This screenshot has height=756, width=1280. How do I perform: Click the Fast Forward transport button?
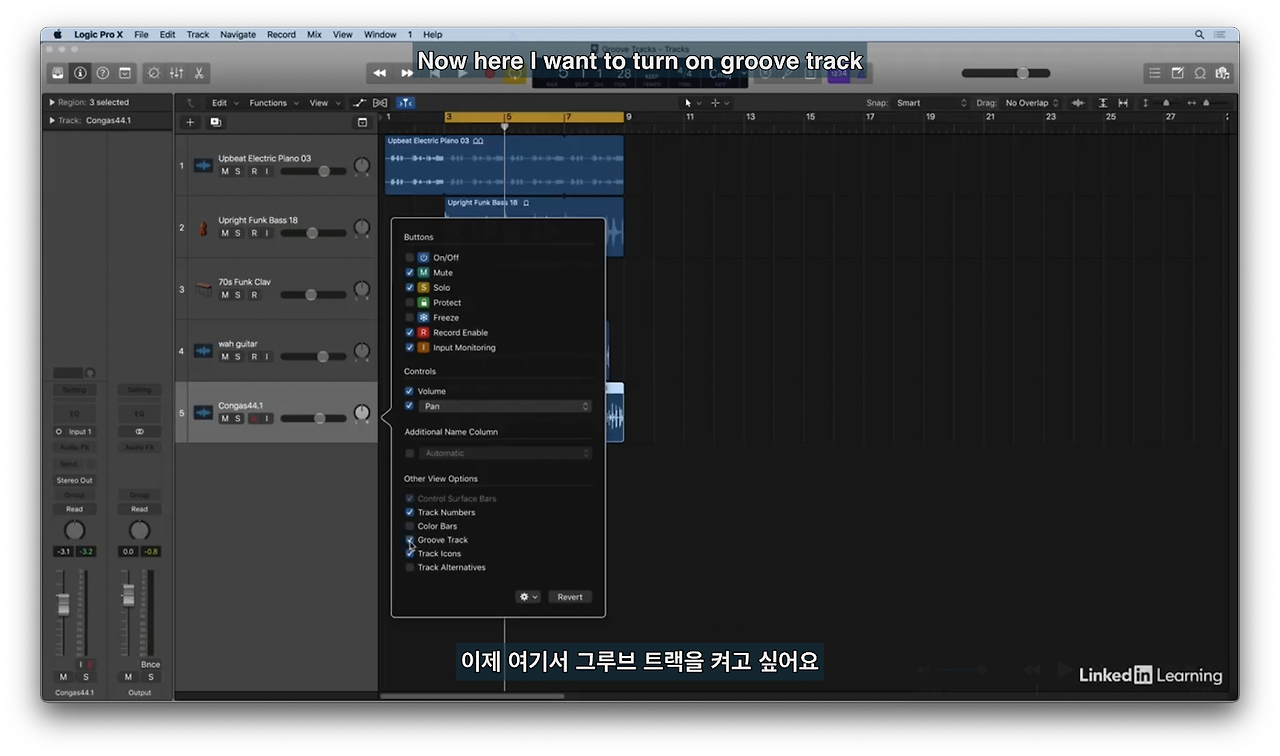(x=407, y=73)
